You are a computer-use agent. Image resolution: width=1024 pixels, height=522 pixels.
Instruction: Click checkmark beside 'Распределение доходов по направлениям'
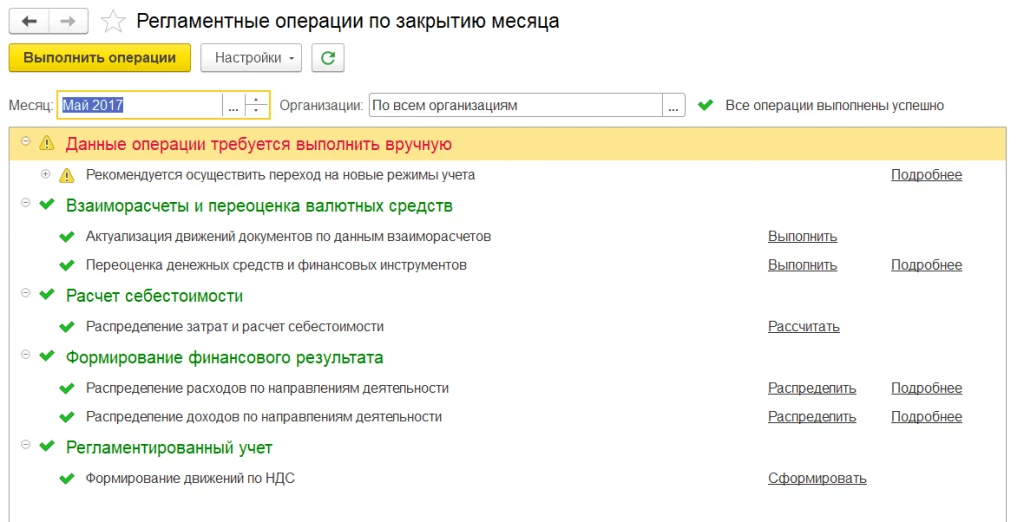[67, 417]
